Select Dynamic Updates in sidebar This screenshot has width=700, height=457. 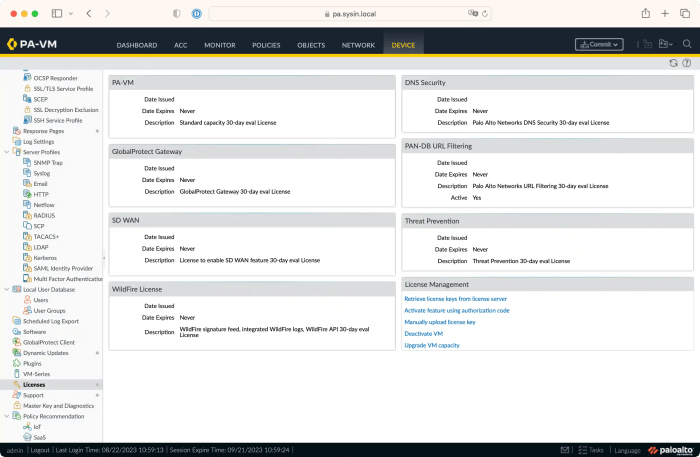click(x=46, y=353)
